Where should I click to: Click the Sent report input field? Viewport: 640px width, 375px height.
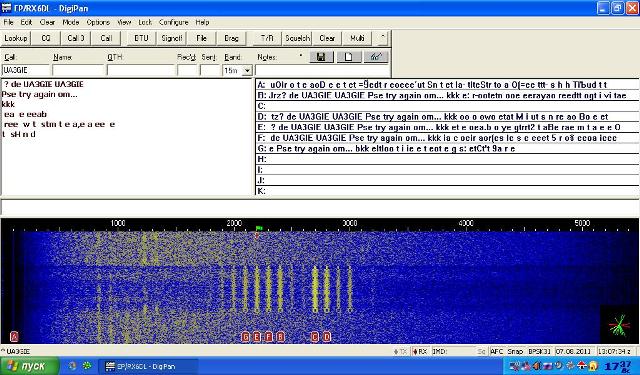tap(210, 70)
